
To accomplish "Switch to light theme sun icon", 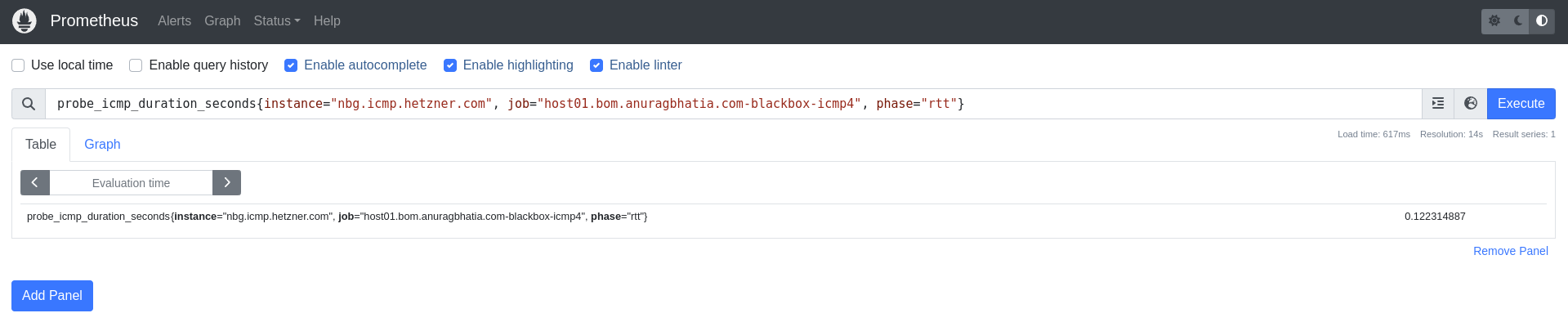I will [1494, 21].
